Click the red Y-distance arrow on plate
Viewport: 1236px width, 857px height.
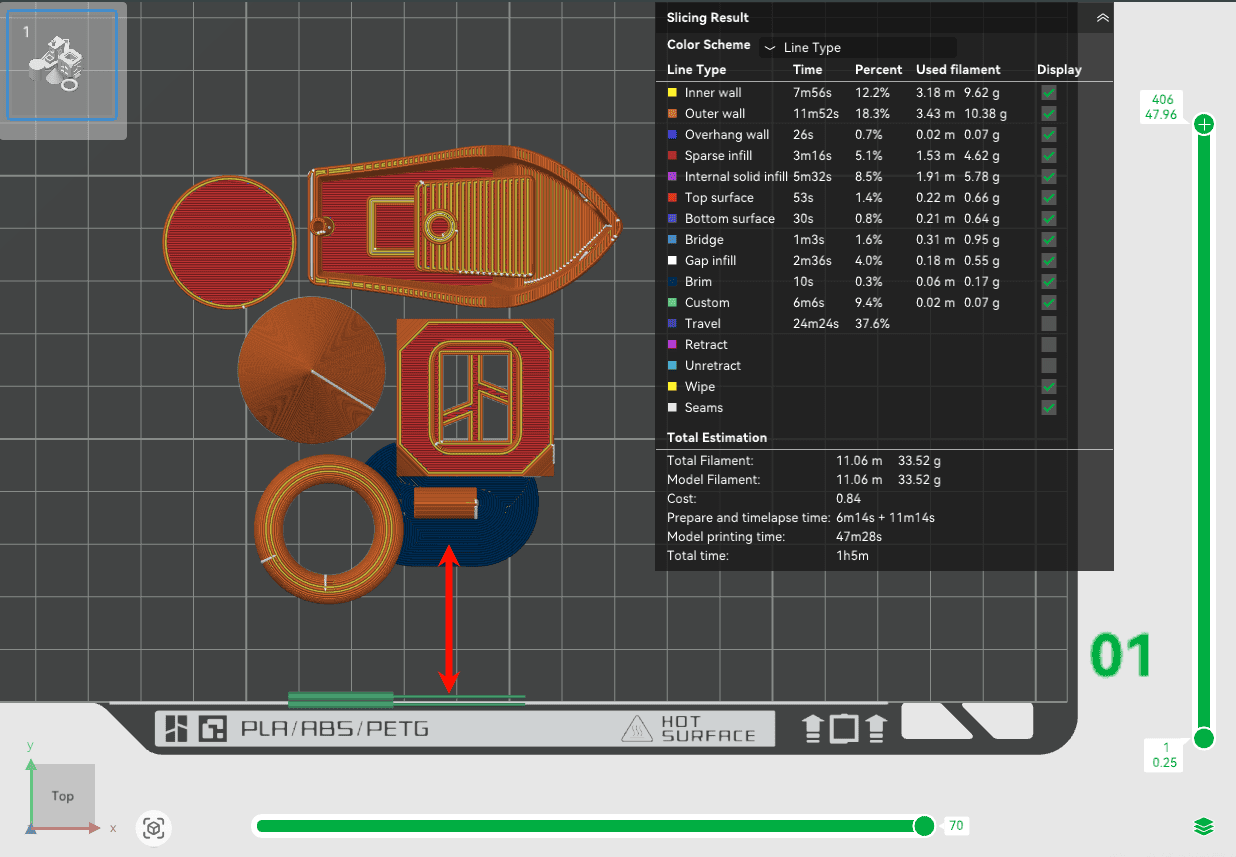pyautogui.click(x=449, y=619)
